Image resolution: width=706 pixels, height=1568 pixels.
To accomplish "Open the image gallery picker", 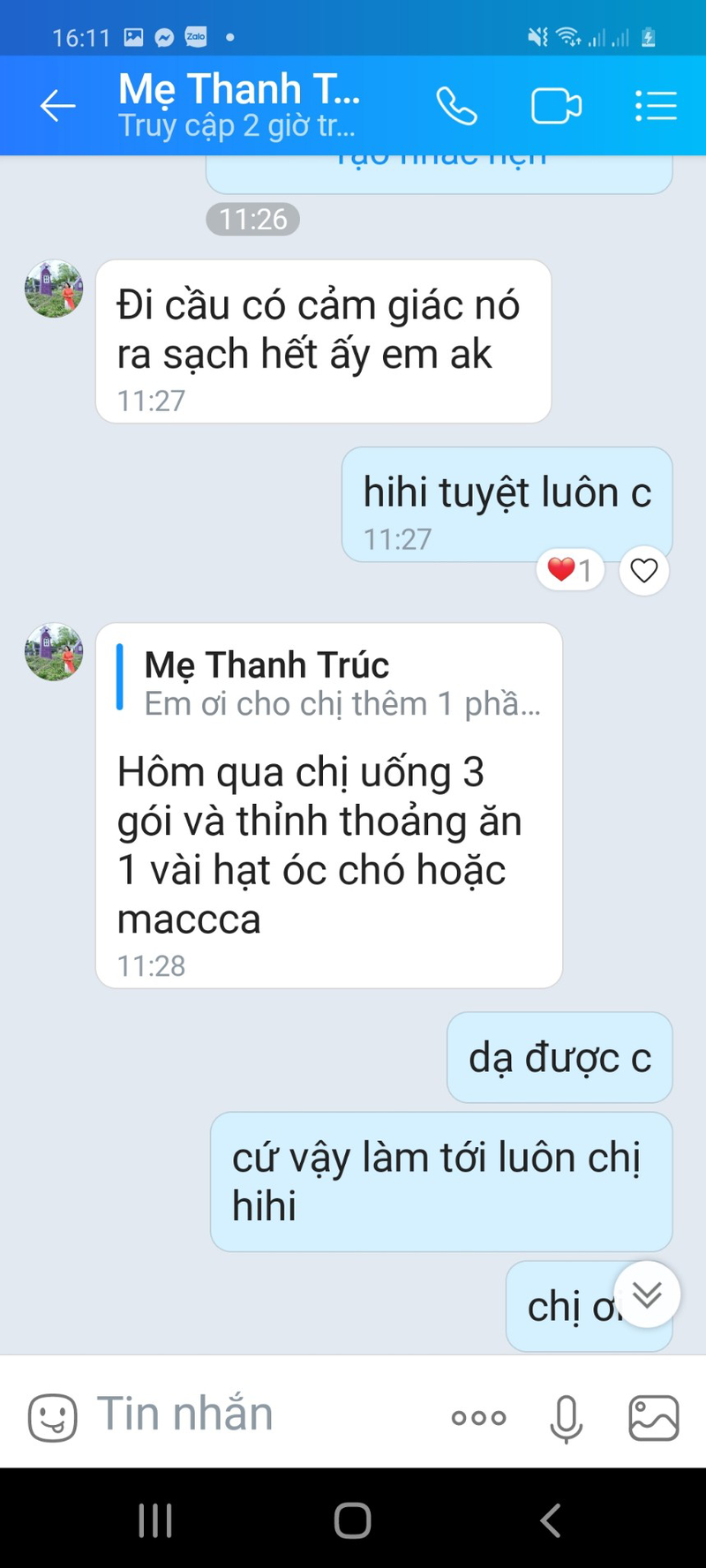I will (653, 1417).
